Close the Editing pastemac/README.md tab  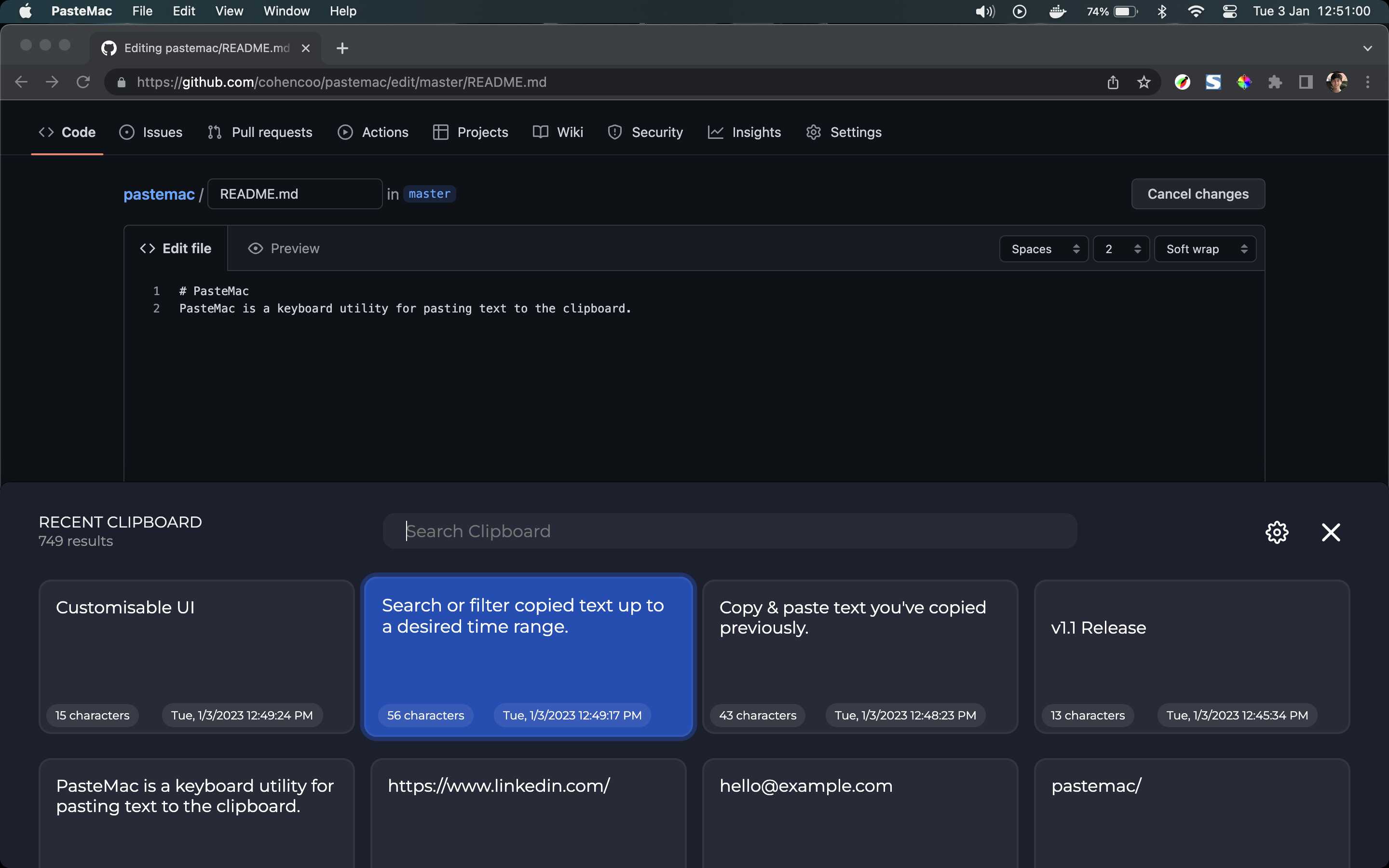coord(306,48)
